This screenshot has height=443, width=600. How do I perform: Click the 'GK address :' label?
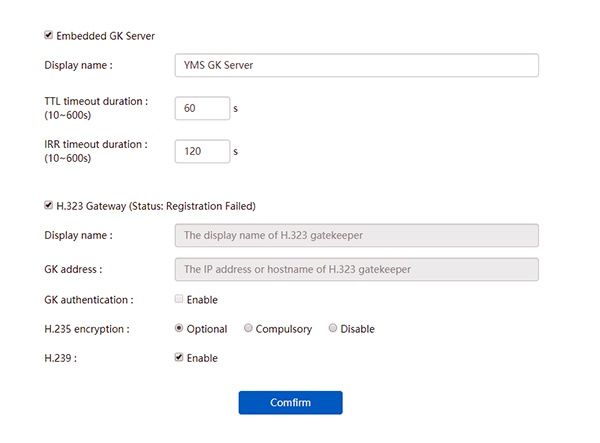tap(74, 269)
